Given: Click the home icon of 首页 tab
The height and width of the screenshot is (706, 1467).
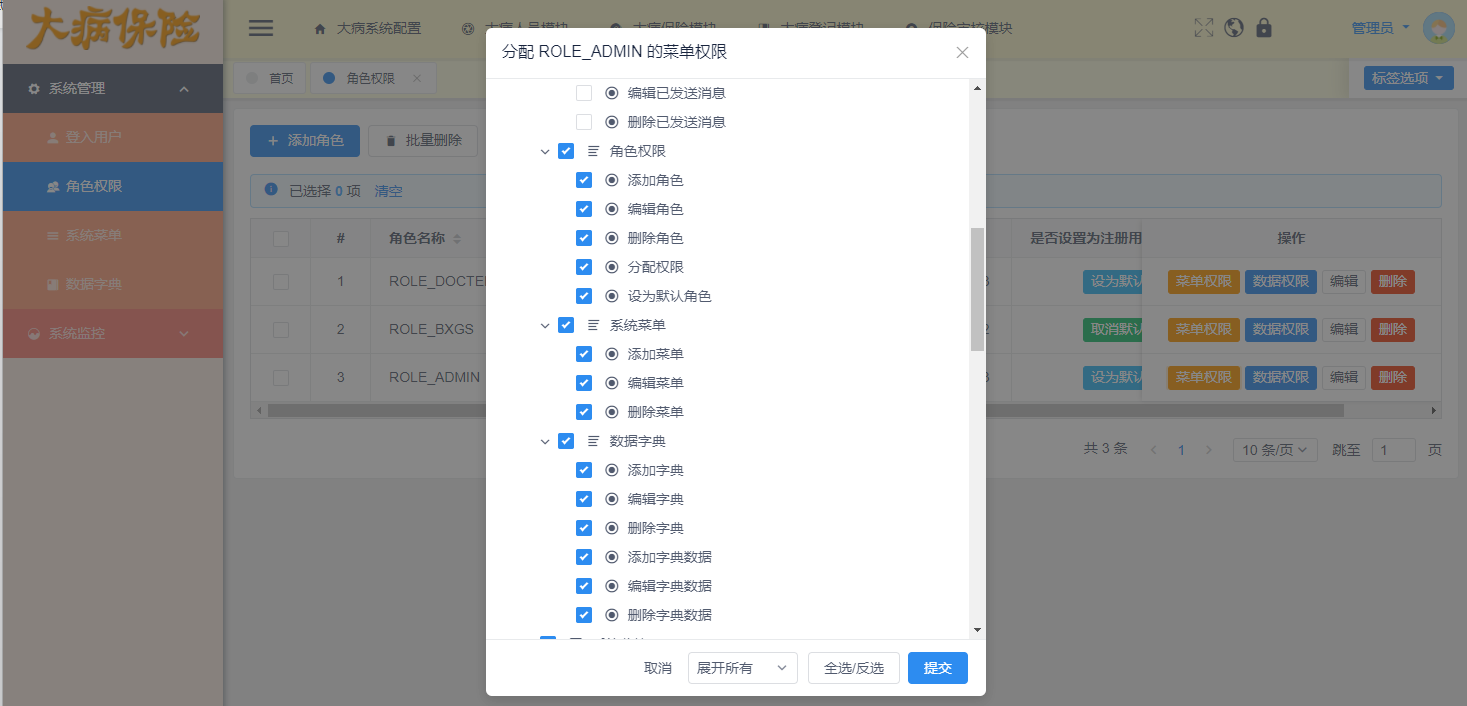Looking at the screenshot, I should coord(252,78).
